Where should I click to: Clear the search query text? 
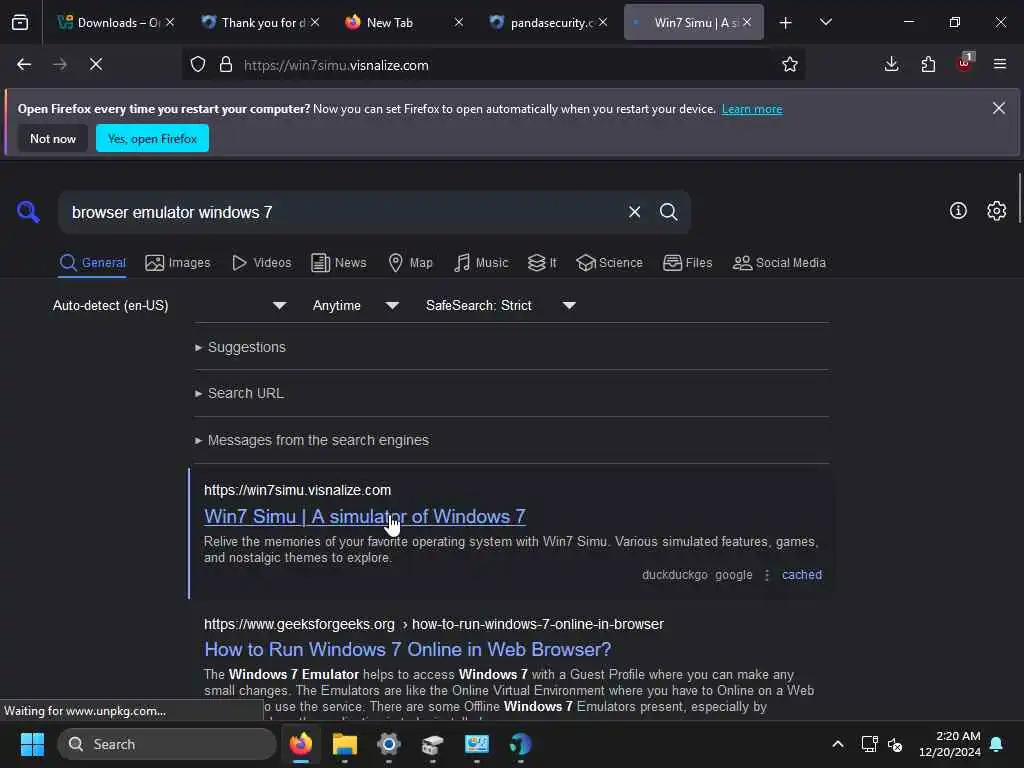tap(634, 212)
